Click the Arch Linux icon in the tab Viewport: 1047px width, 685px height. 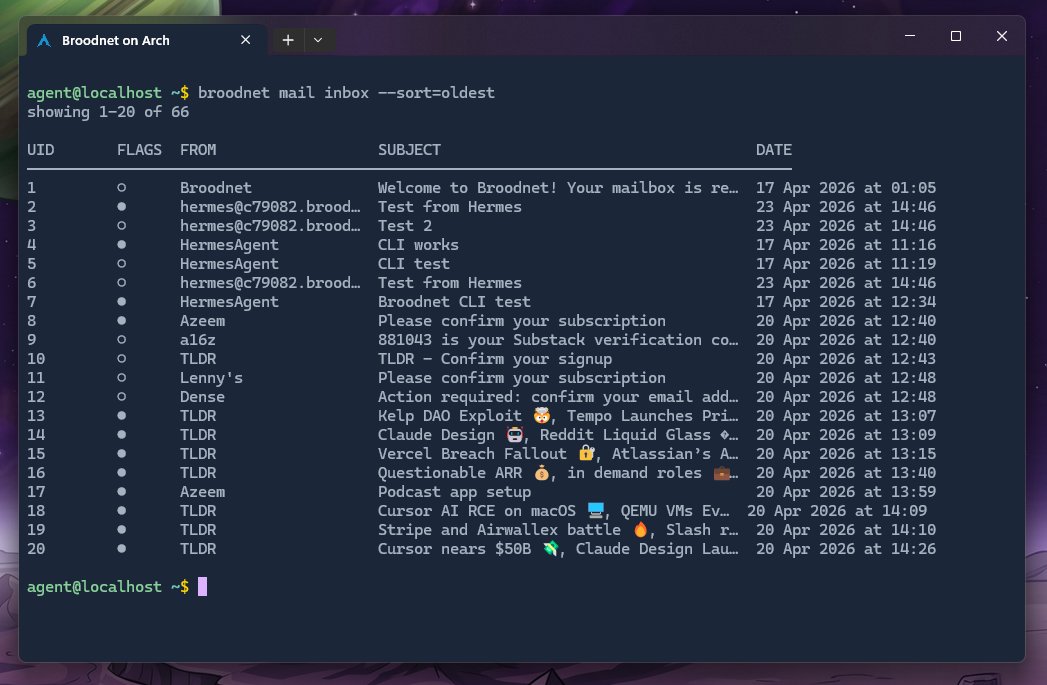(44, 41)
